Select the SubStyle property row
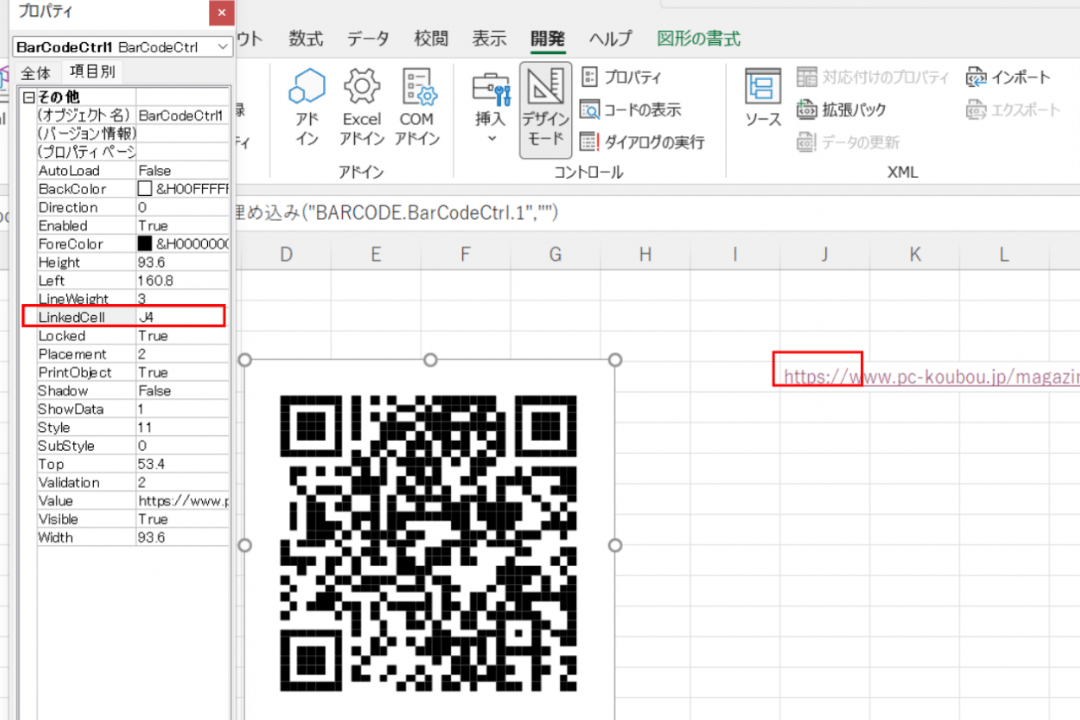Screen dimensions: 1080x720 (133, 446)
